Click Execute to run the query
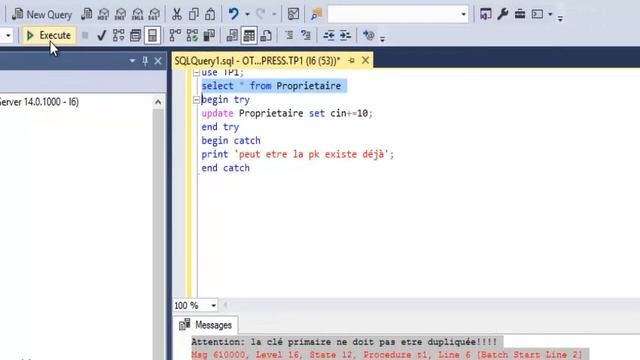 coord(49,36)
